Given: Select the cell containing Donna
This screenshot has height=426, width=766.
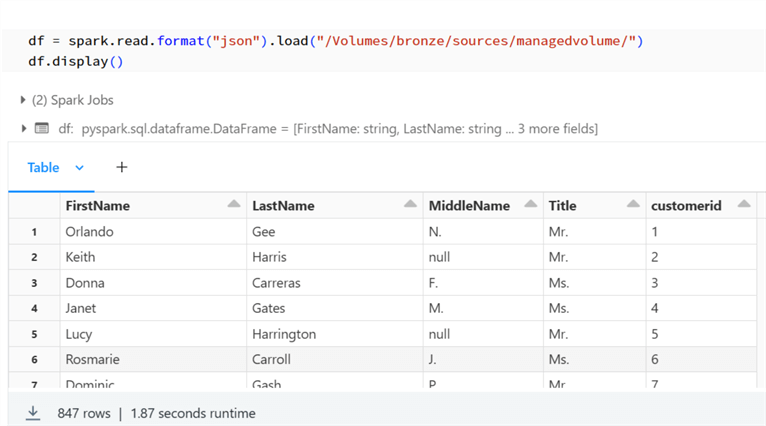Looking at the screenshot, I should coord(153,283).
